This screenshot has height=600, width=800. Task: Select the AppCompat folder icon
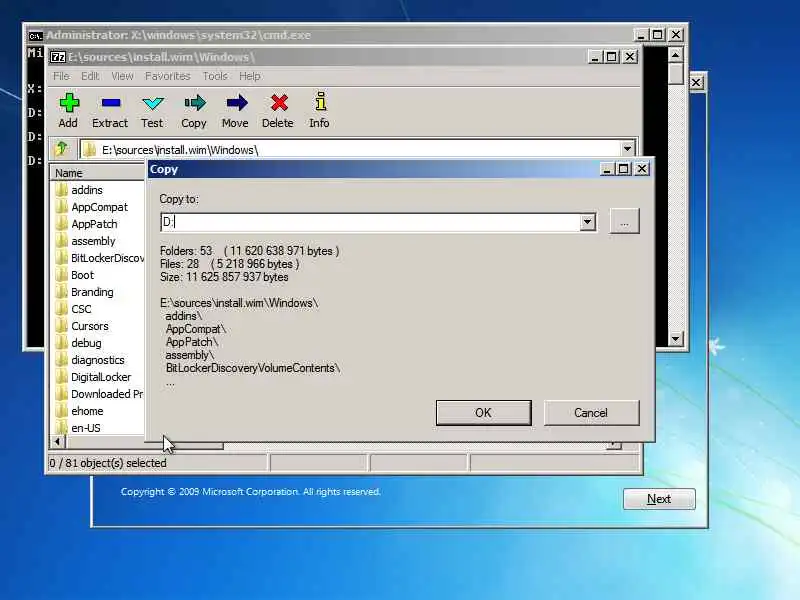click(61, 207)
